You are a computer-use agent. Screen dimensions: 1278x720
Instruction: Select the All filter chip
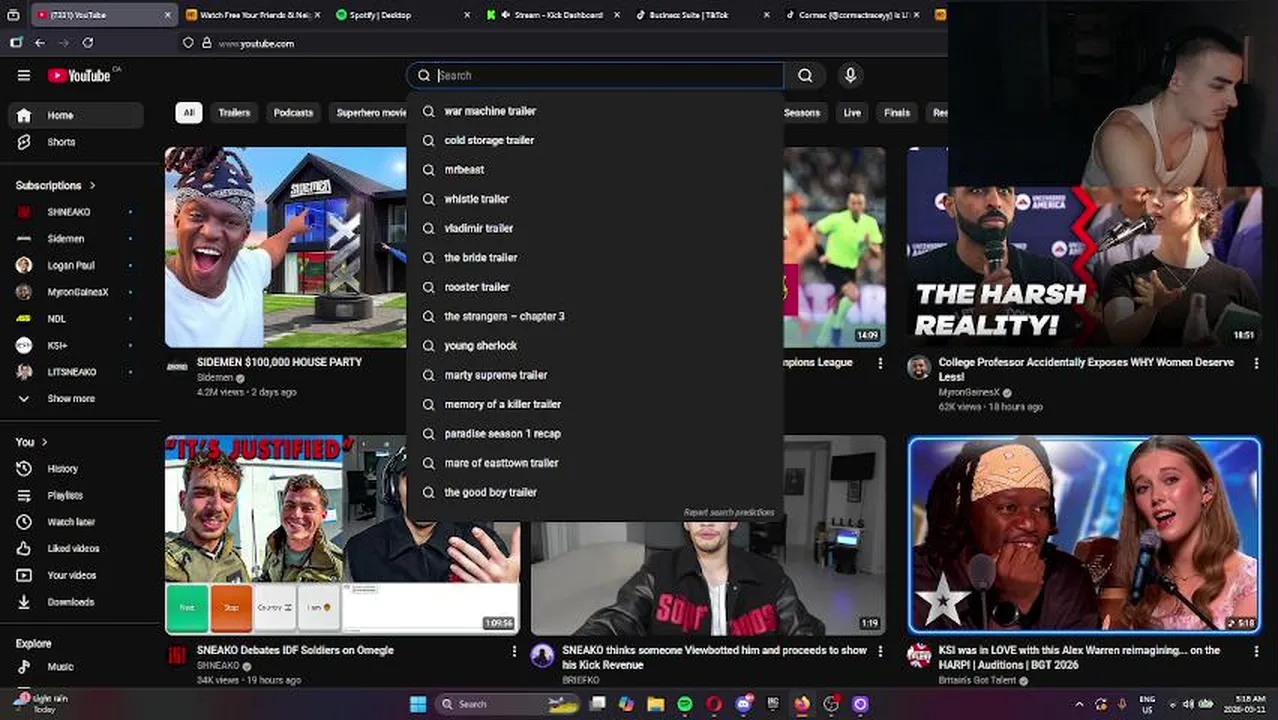coord(188,113)
